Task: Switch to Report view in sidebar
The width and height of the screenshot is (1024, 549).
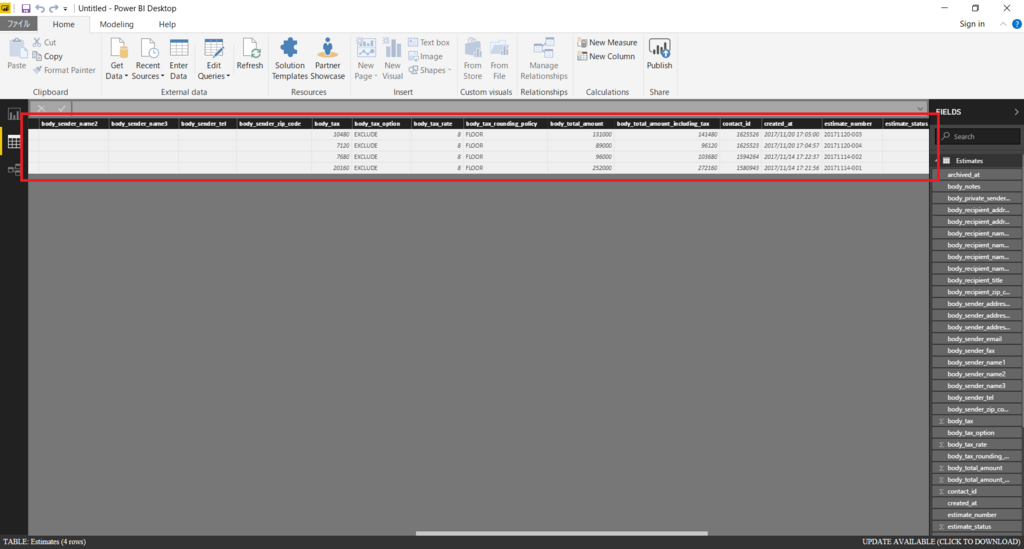Action: click(14, 114)
